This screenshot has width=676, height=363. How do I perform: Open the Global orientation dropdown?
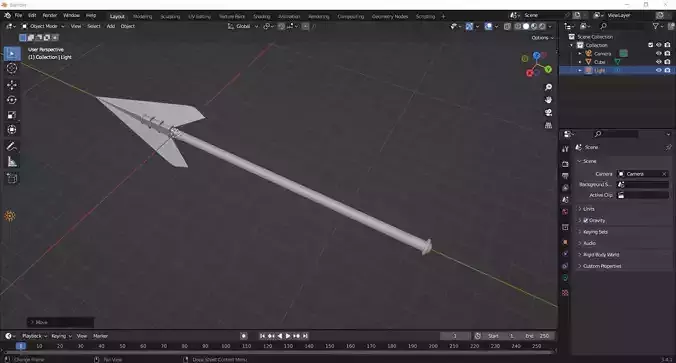pos(243,26)
